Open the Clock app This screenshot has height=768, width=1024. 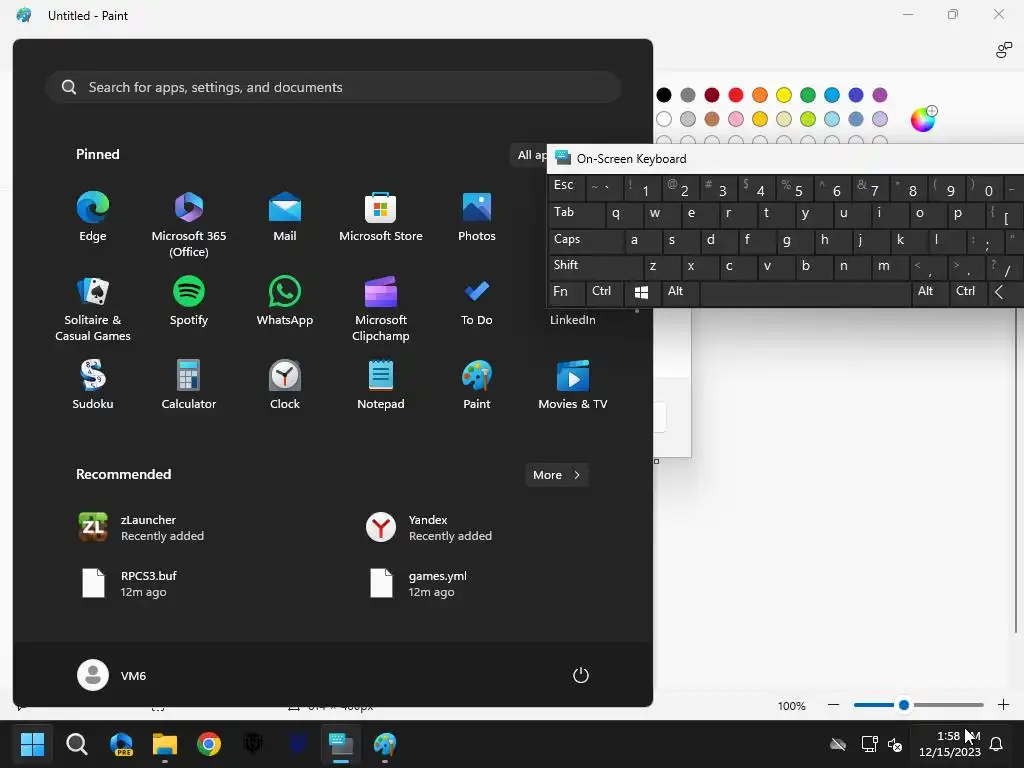point(285,385)
